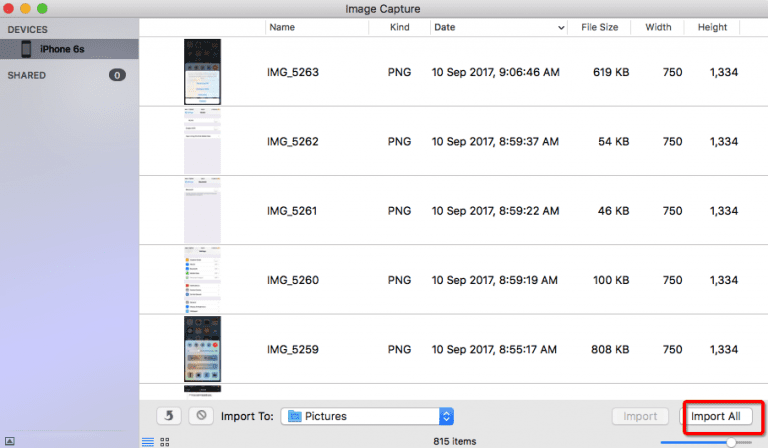Viewport: 768px width, 448px height.
Task: Click the rotate counterclockwise icon
Action: click(169, 416)
